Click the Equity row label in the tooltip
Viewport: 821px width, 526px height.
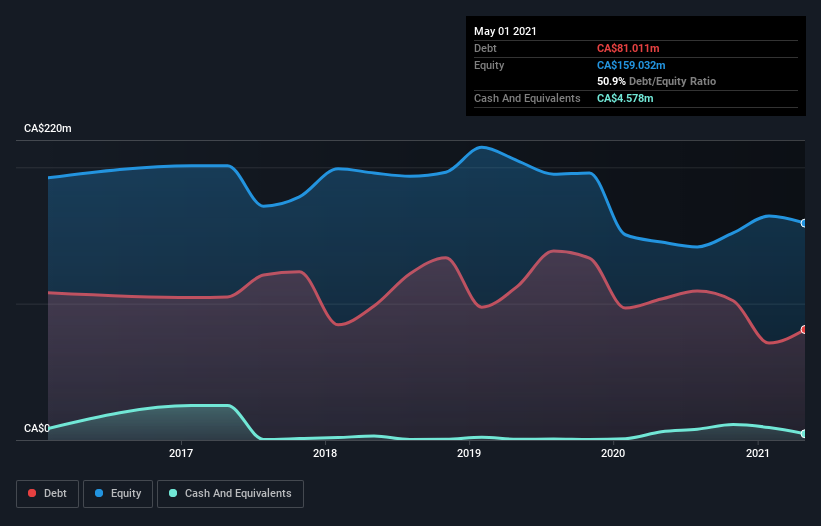tap(489, 65)
